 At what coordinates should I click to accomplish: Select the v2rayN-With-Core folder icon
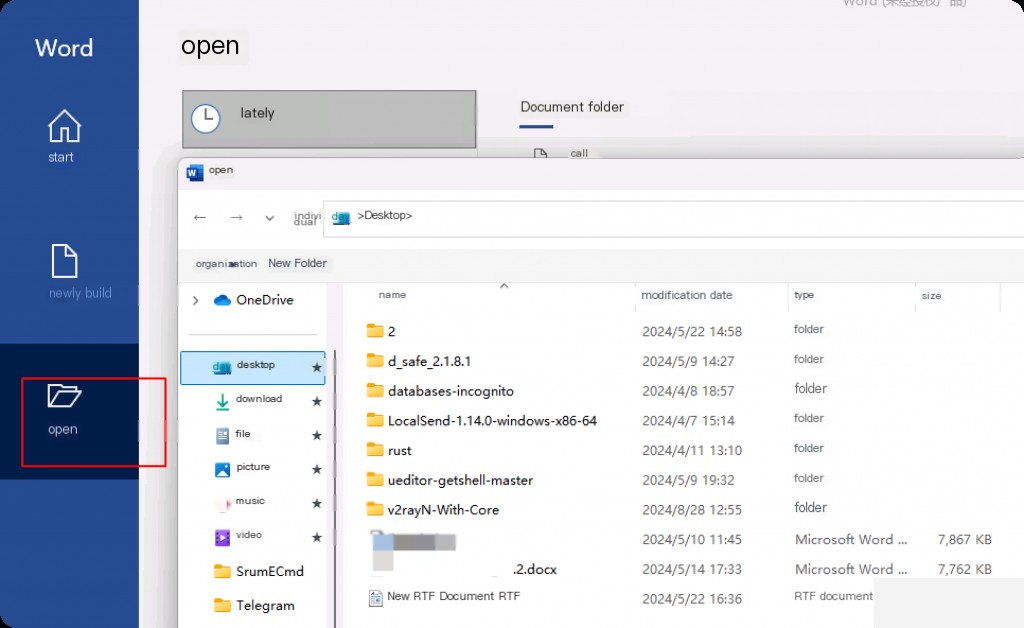point(375,509)
